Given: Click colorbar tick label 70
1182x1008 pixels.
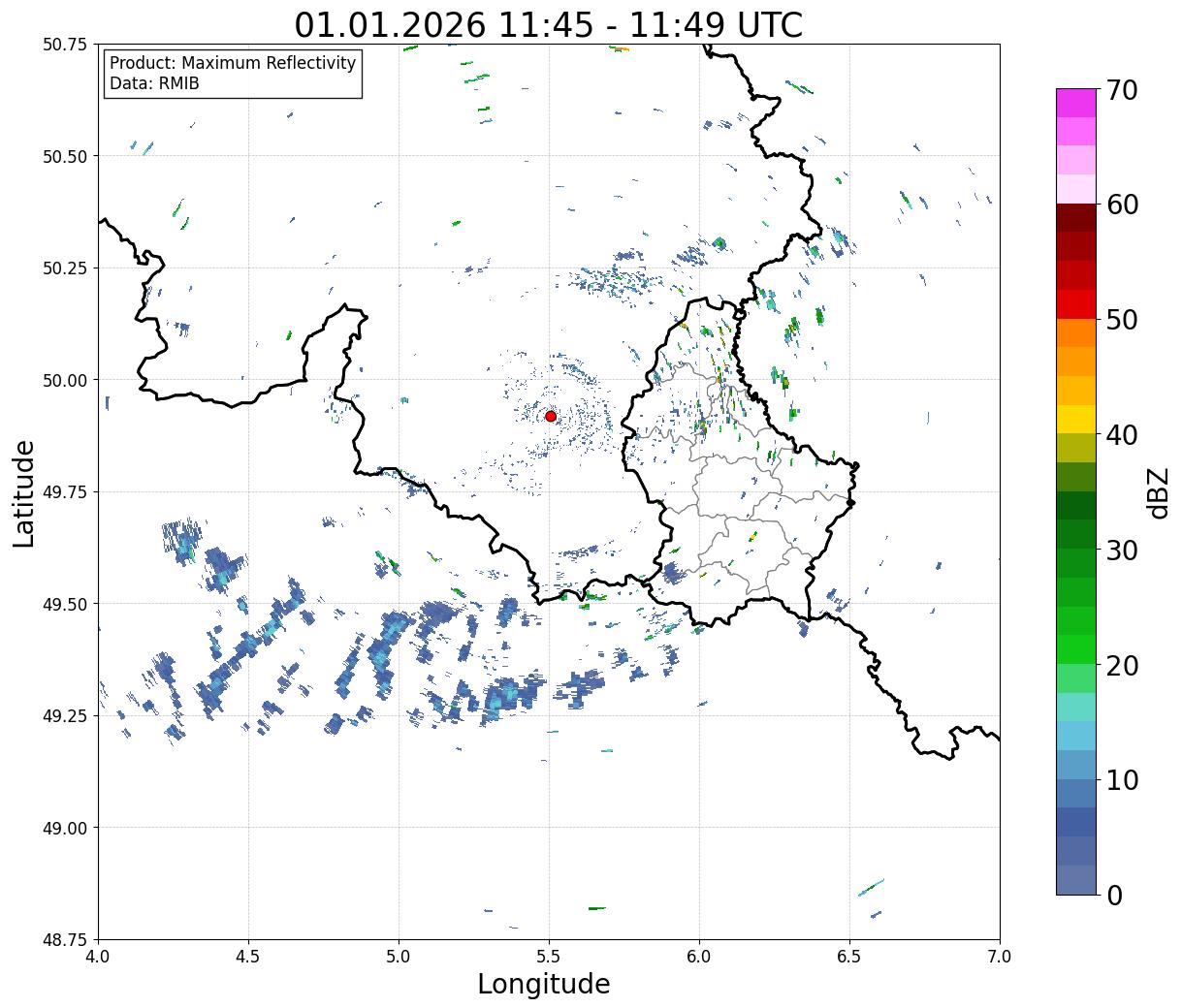Looking at the screenshot, I should [x=1121, y=90].
